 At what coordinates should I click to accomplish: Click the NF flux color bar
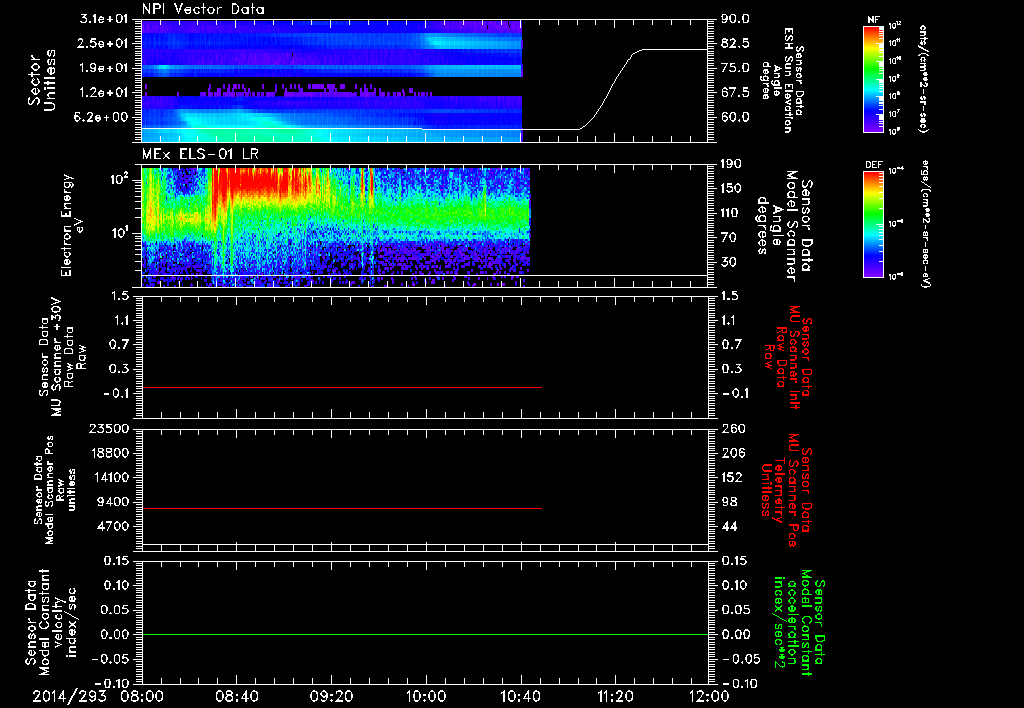click(873, 78)
